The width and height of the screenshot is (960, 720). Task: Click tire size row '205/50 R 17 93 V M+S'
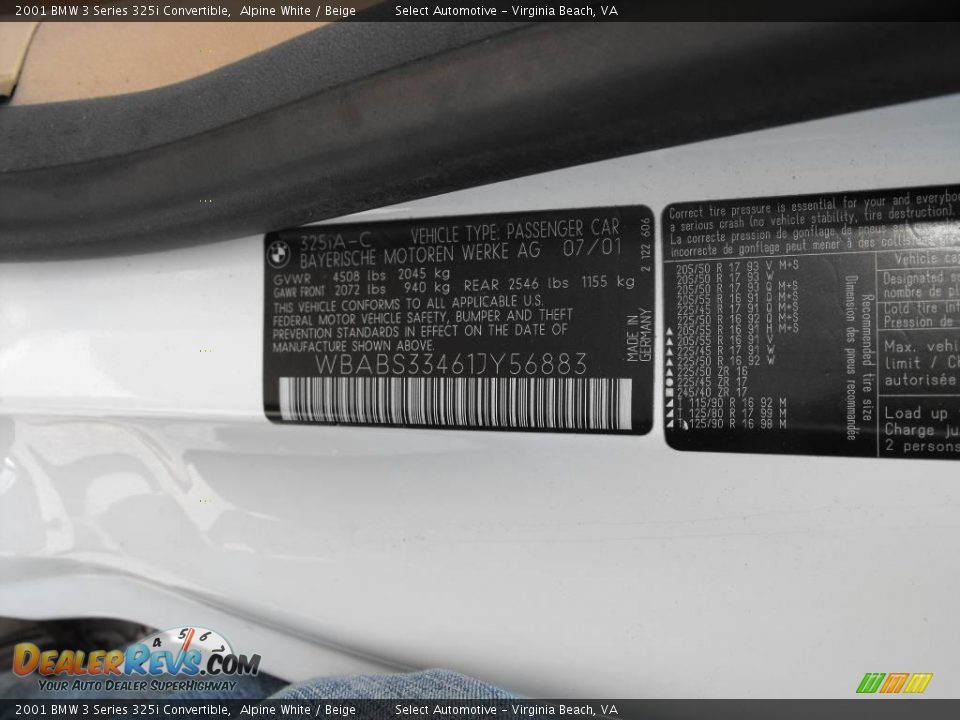pos(737,267)
